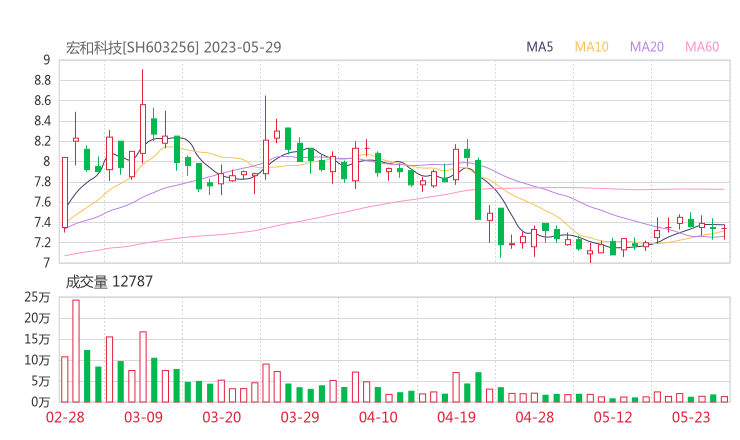Click the 7 price label on y-axis

pyautogui.click(x=47, y=263)
